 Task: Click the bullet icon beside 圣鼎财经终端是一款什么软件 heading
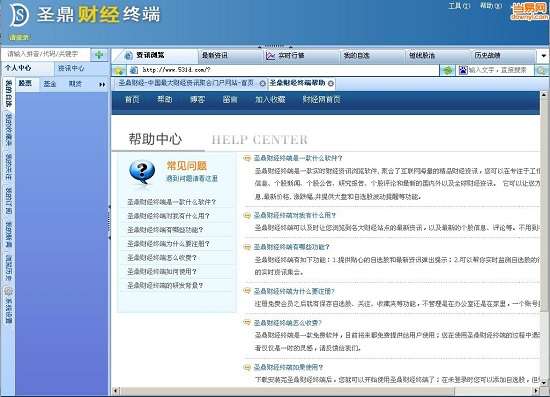click(247, 158)
